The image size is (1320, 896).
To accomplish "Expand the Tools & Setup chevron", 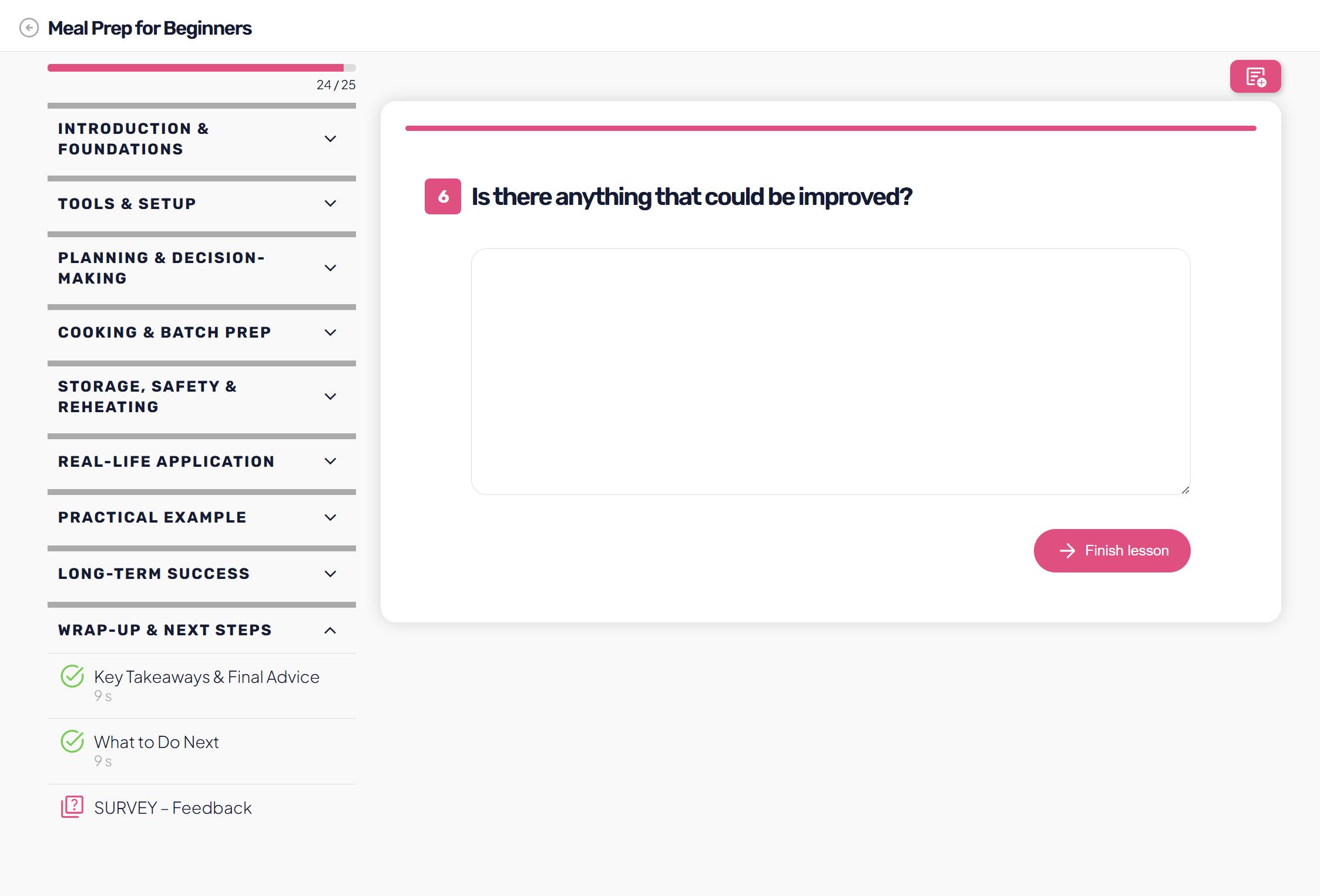I will [330, 204].
